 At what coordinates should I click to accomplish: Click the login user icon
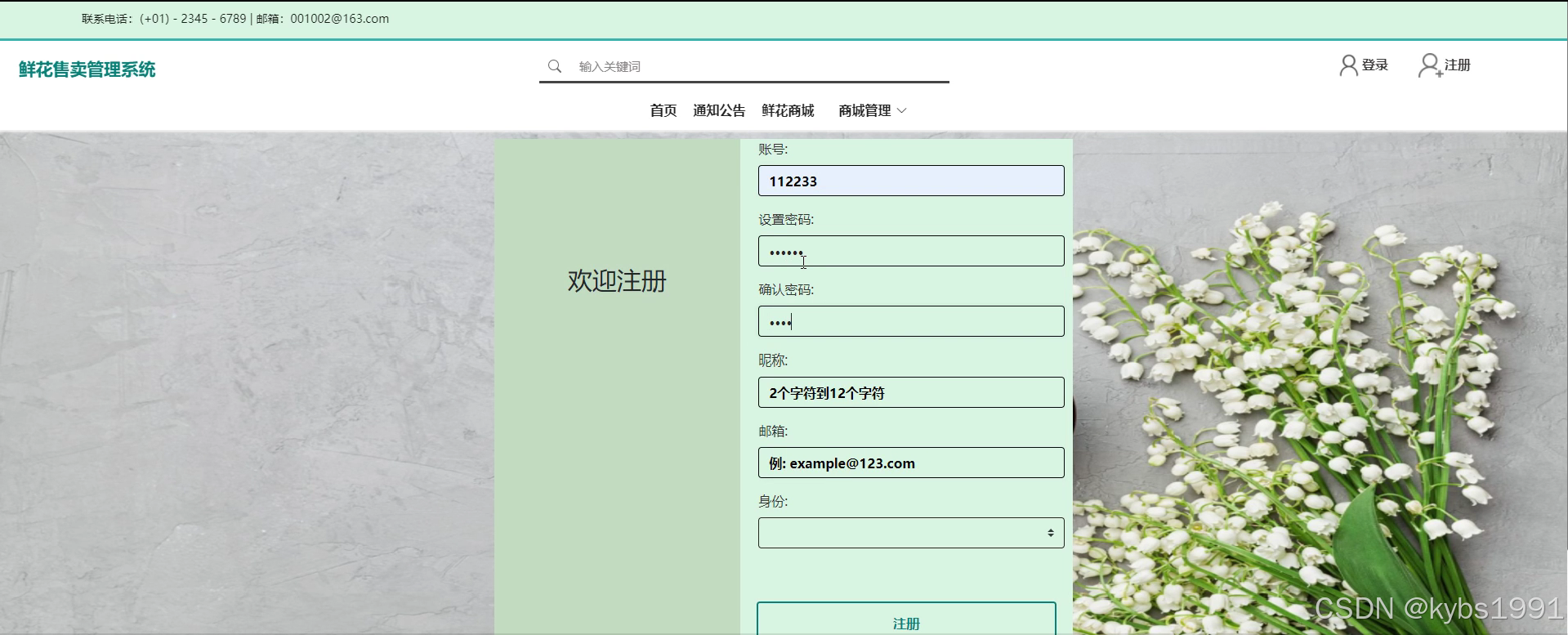click(1348, 65)
